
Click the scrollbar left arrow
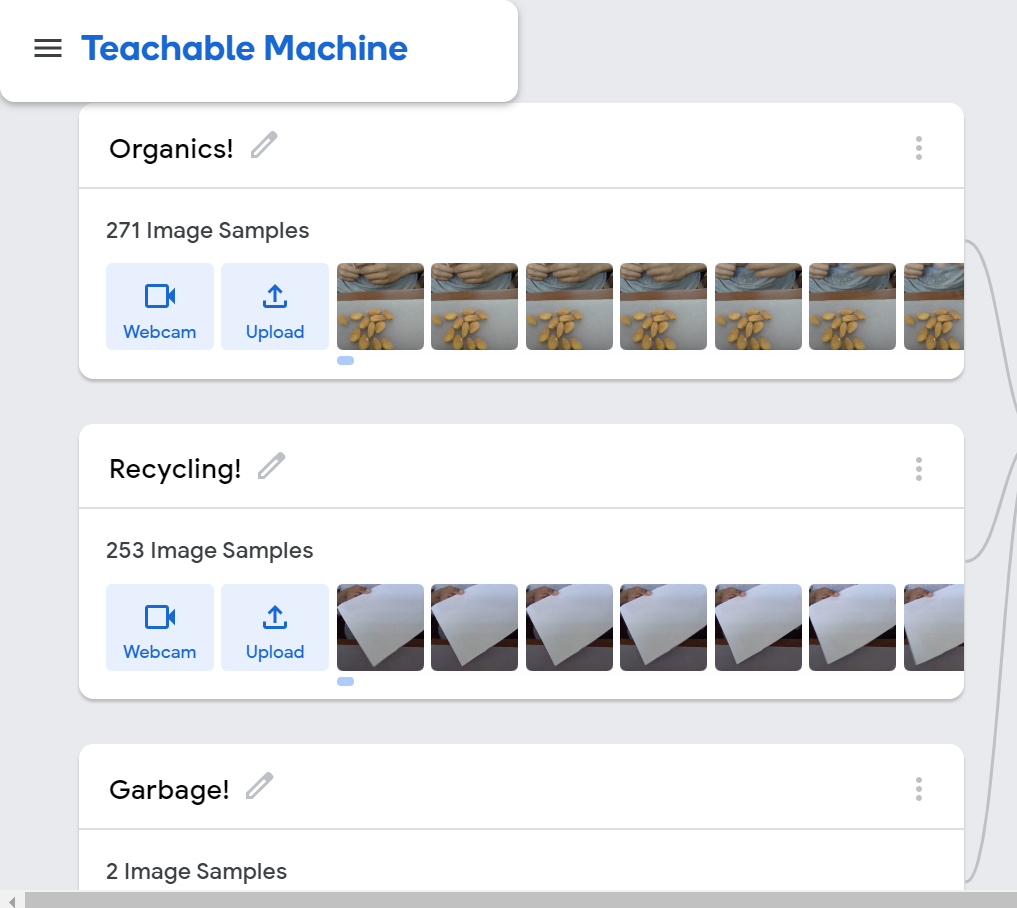pos(12,900)
